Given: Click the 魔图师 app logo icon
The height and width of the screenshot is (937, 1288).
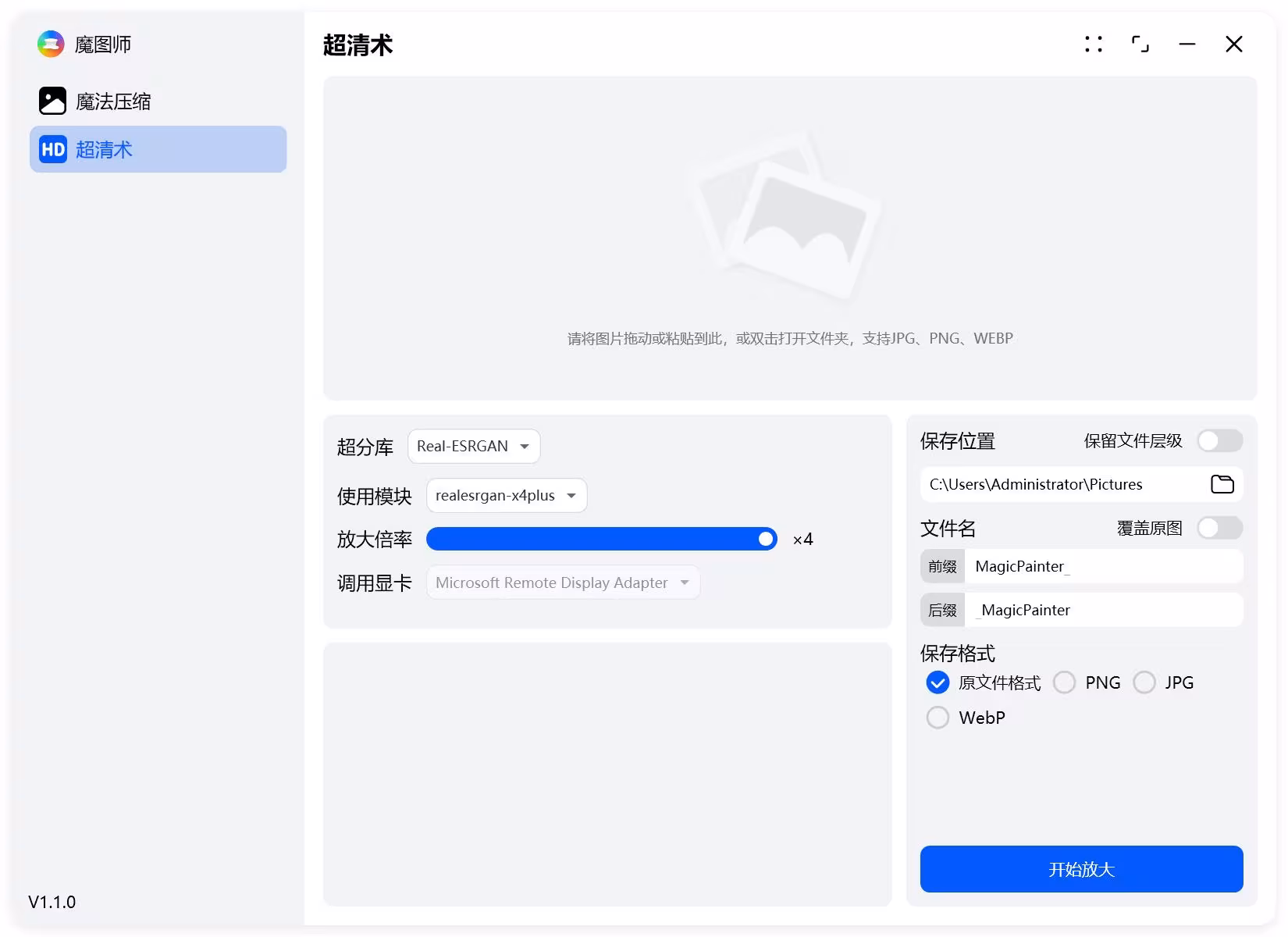Looking at the screenshot, I should [x=51, y=44].
